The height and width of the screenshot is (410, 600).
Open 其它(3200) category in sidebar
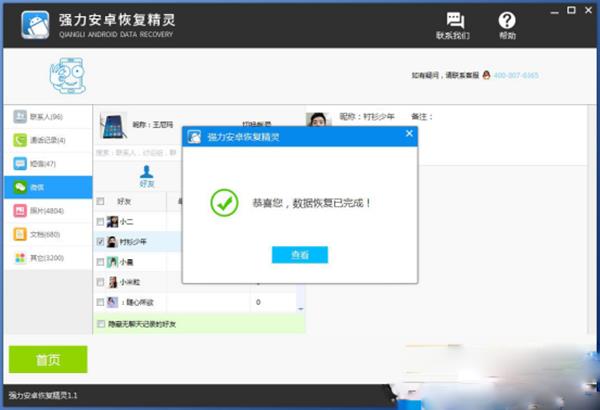pyautogui.click(x=46, y=258)
